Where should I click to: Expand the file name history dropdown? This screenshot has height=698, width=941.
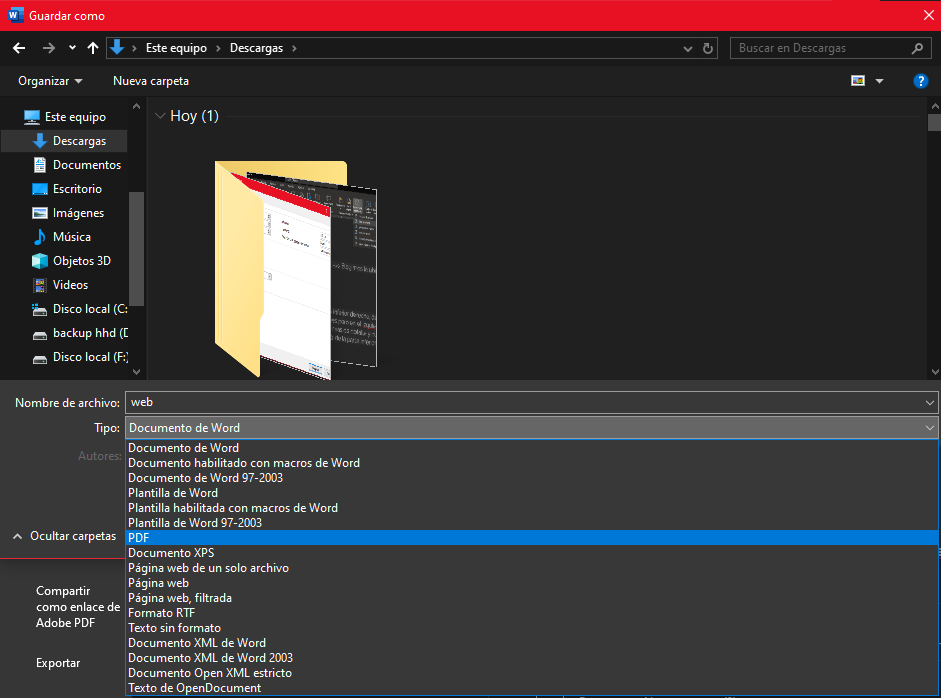click(930, 402)
